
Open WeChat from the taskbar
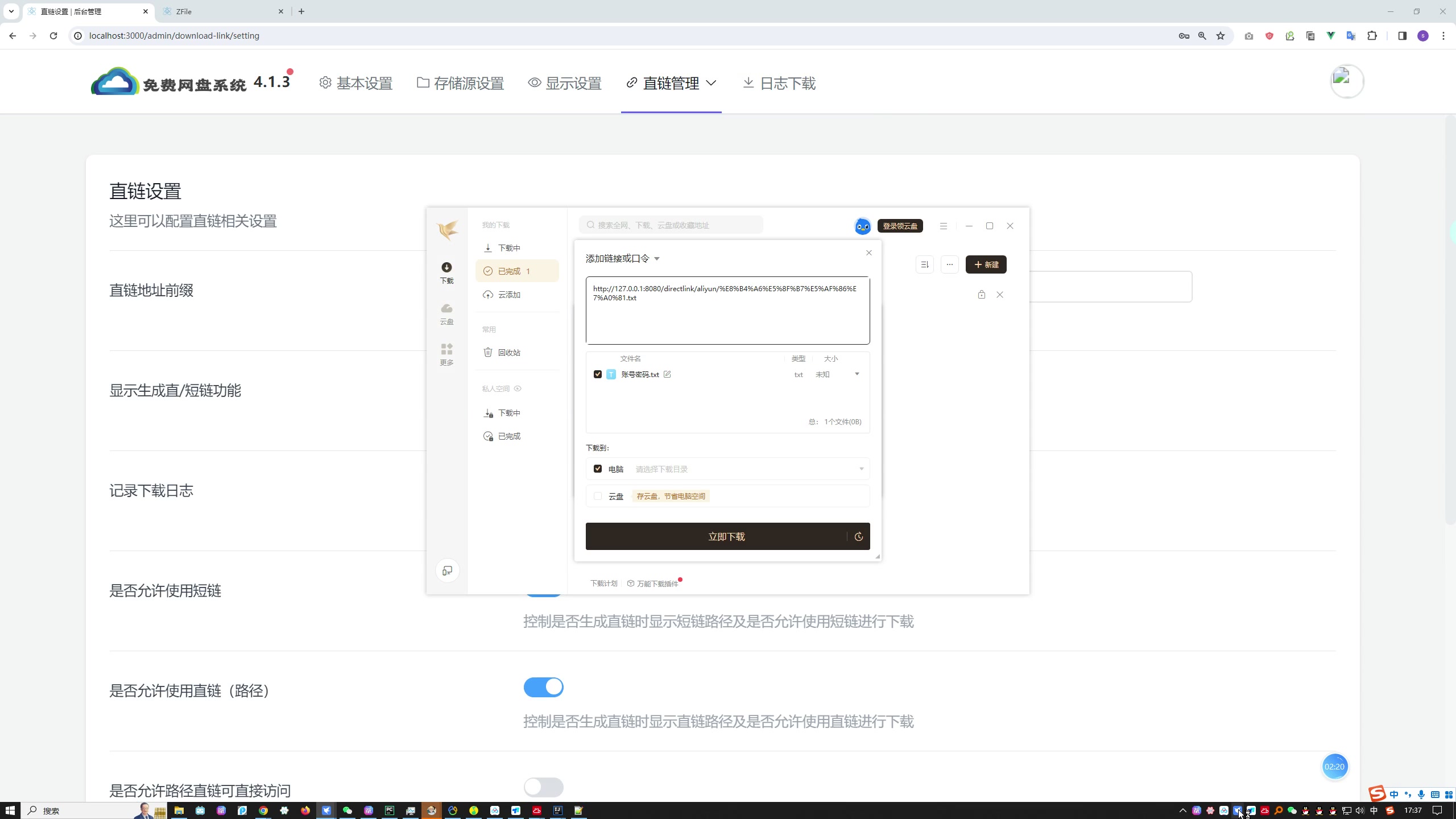coord(348,810)
